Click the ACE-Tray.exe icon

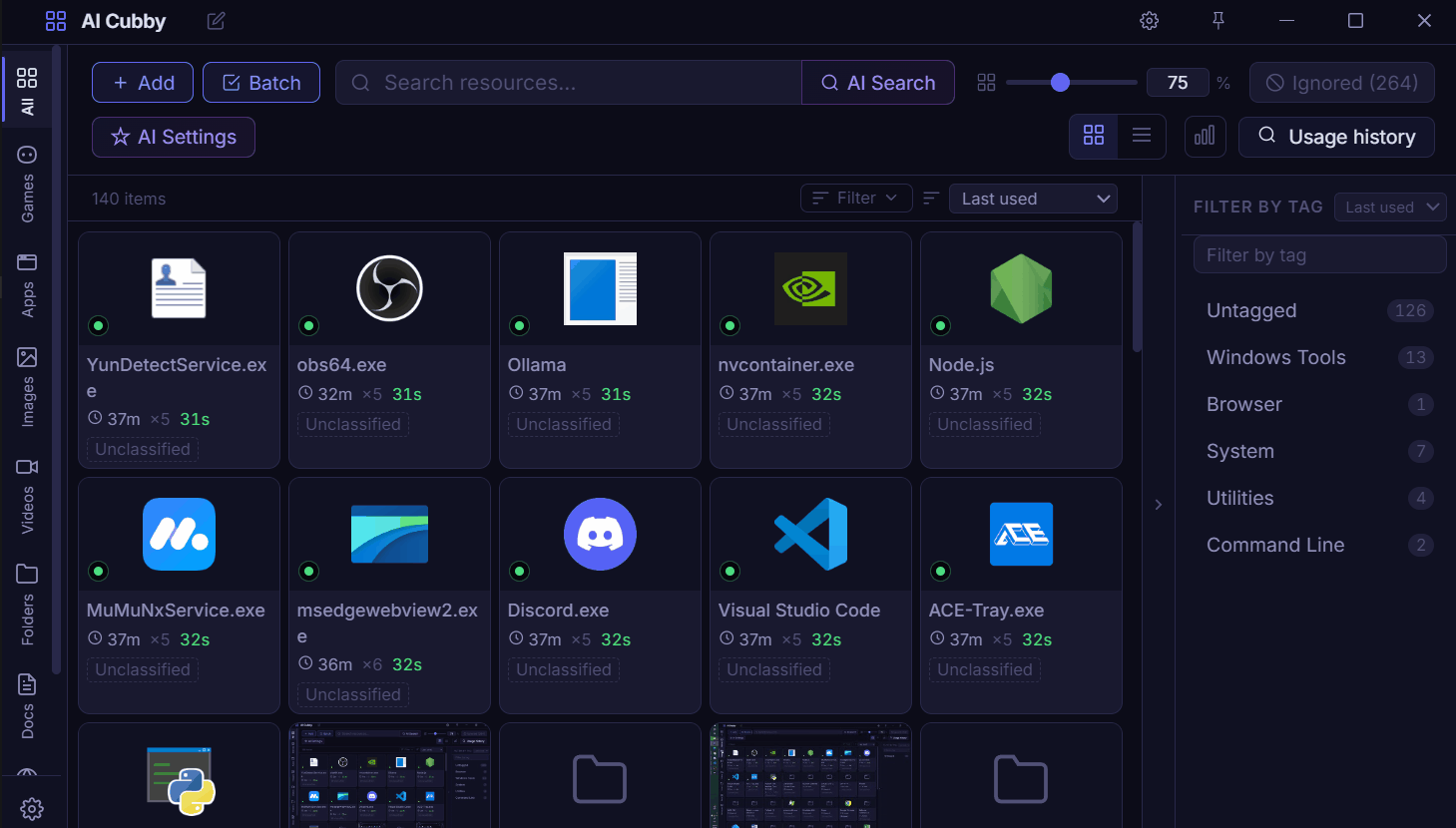1021,534
